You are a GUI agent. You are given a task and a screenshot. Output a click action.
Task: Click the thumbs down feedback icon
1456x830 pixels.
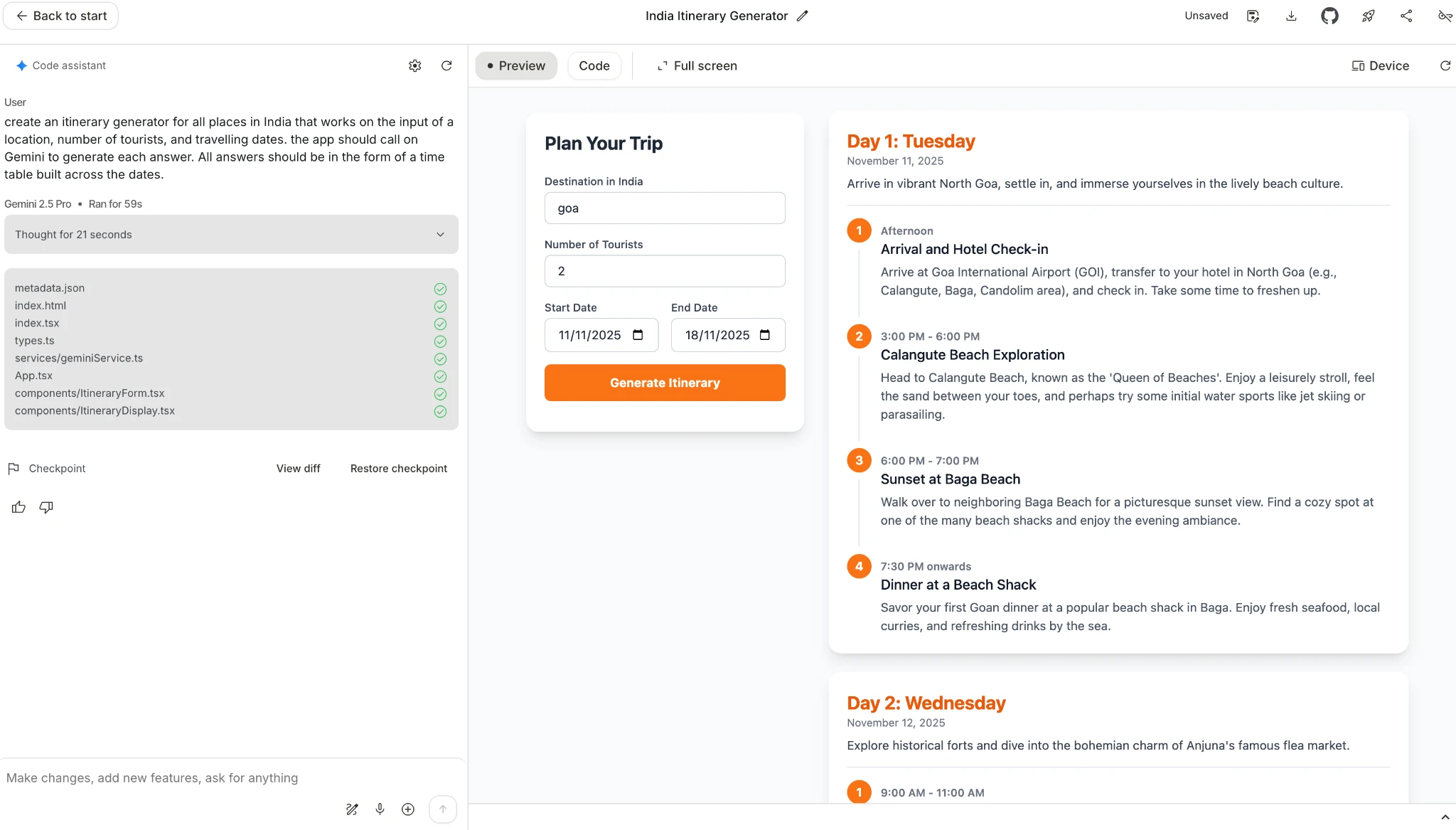[46, 507]
